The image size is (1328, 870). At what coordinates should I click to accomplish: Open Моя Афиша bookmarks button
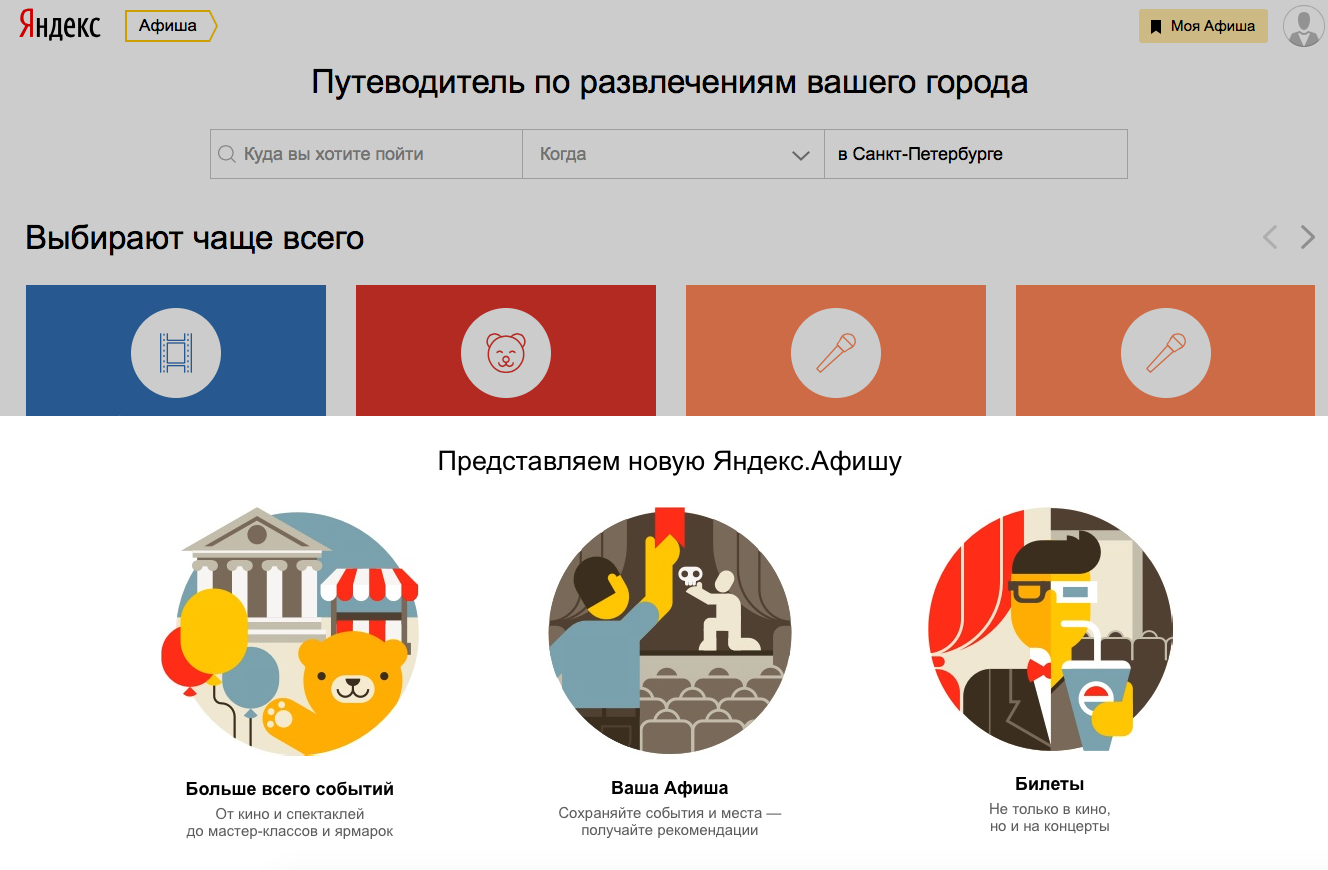click(x=1203, y=26)
